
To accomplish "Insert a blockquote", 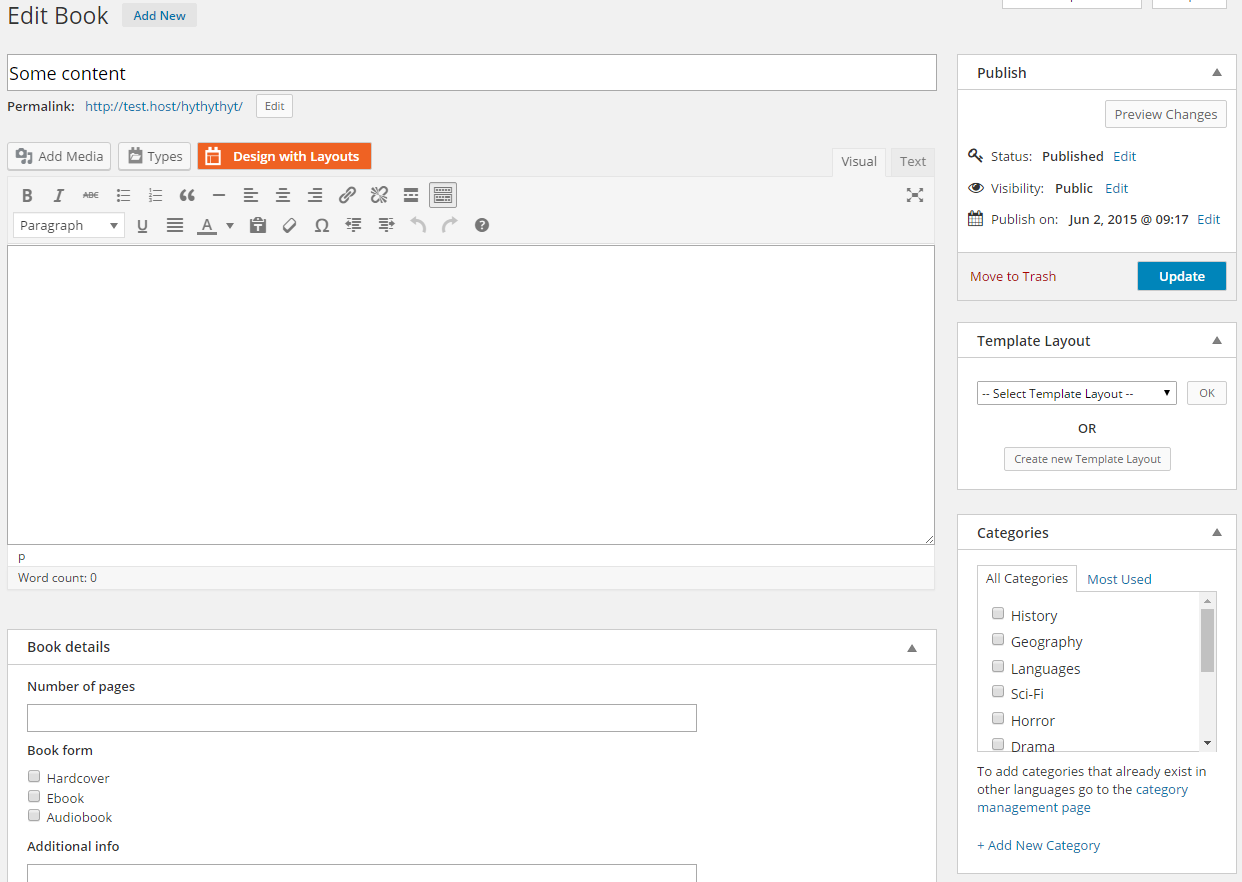I will pyautogui.click(x=187, y=195).
